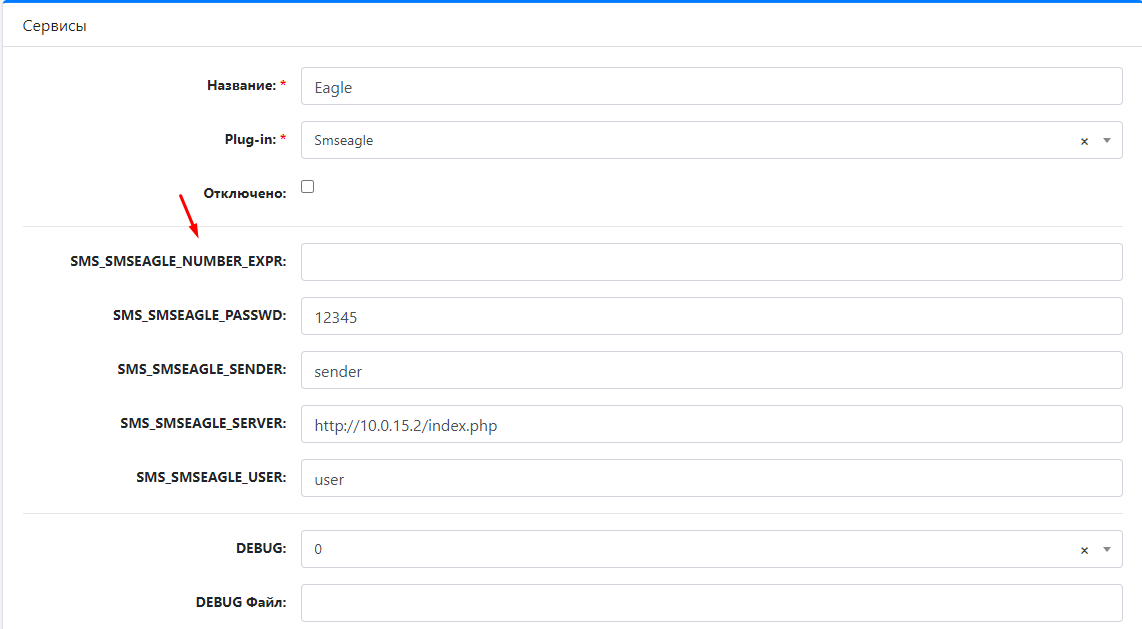1142x629 pixels.
Task: Expand the DEBUG dropdown arrow
Action: (1106, 550)
